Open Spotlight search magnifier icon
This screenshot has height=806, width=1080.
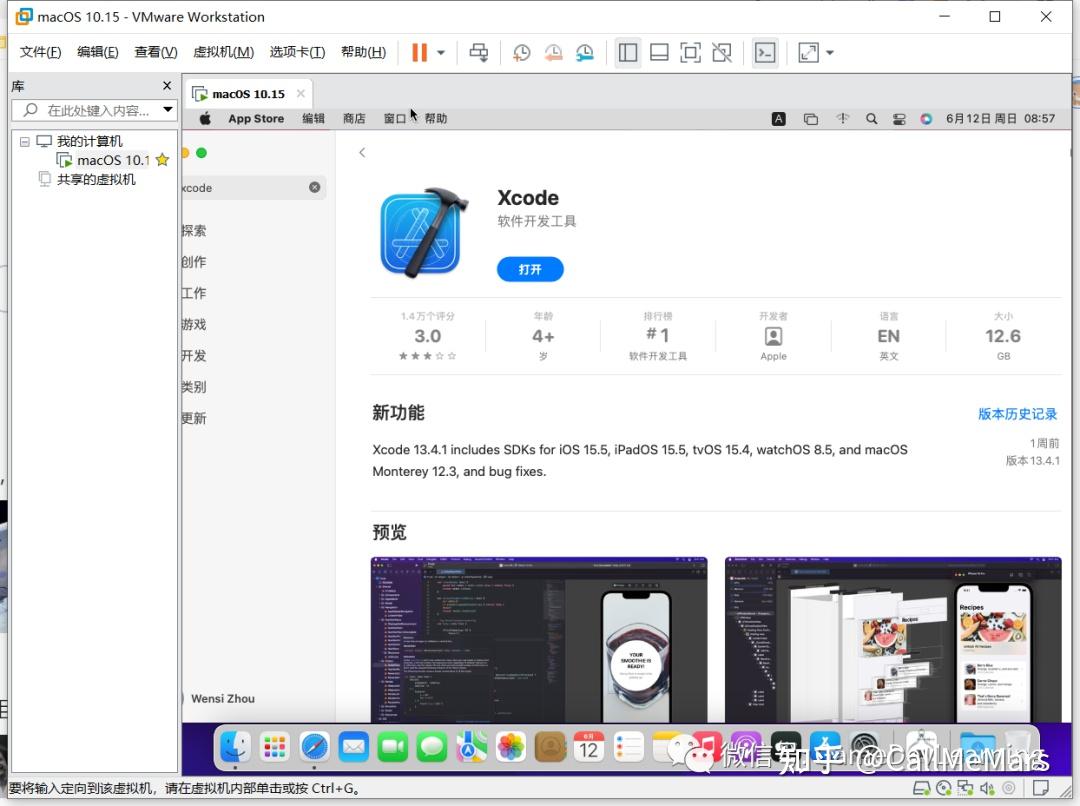click(871, 118)
